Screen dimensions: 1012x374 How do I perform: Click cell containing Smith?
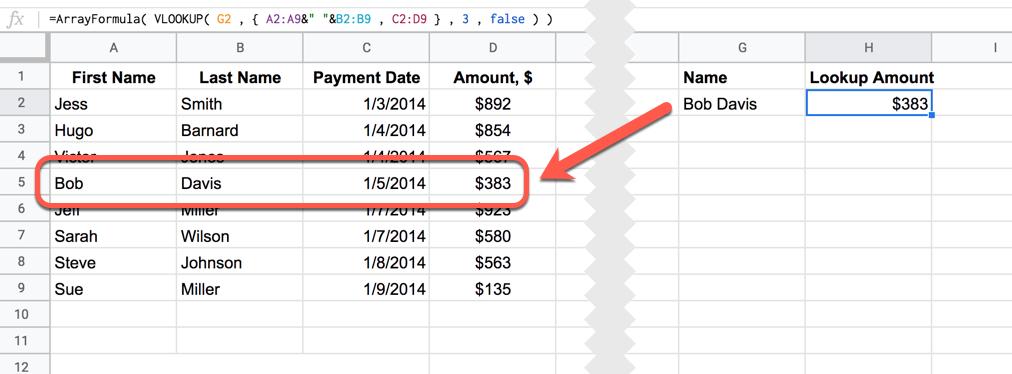pos(239,103)
